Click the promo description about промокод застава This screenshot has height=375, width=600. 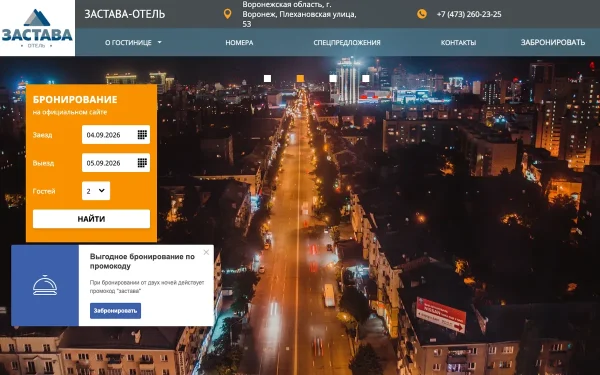(x=147, y=287)
